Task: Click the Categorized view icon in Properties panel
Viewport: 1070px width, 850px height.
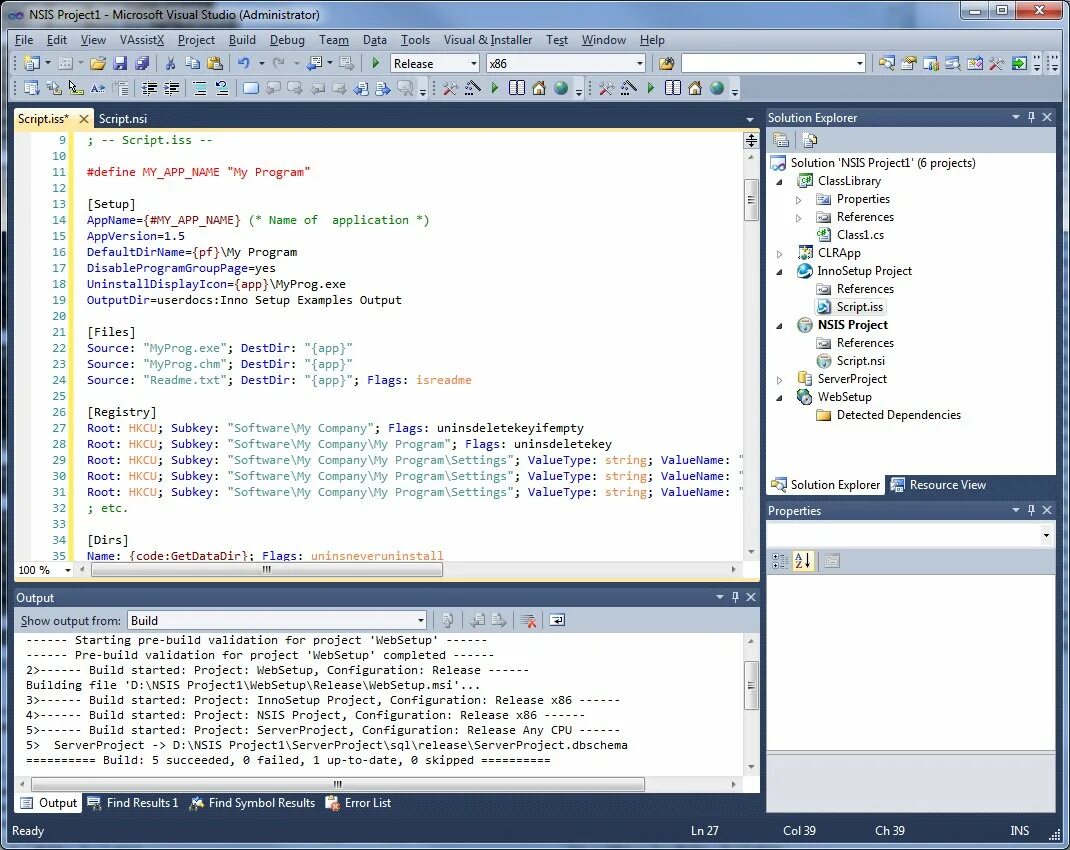Action: pos(779,561)
